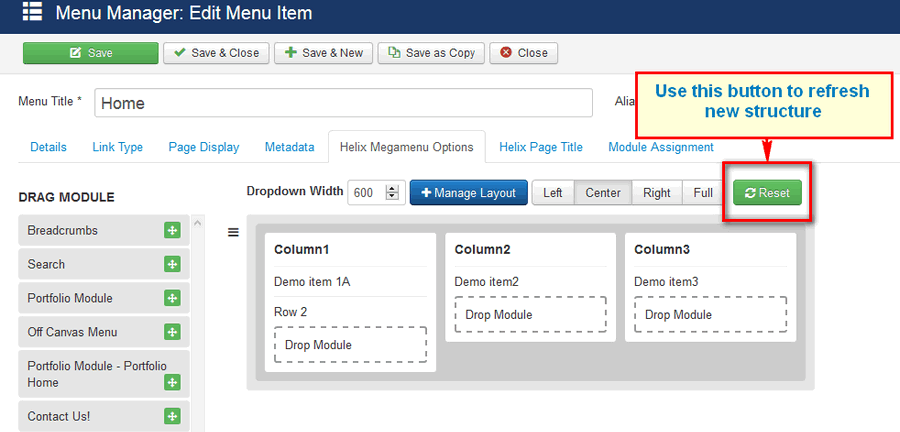Click the move icon next to Search module
Viewport: 900px width, 432px height.
(172, 265)
